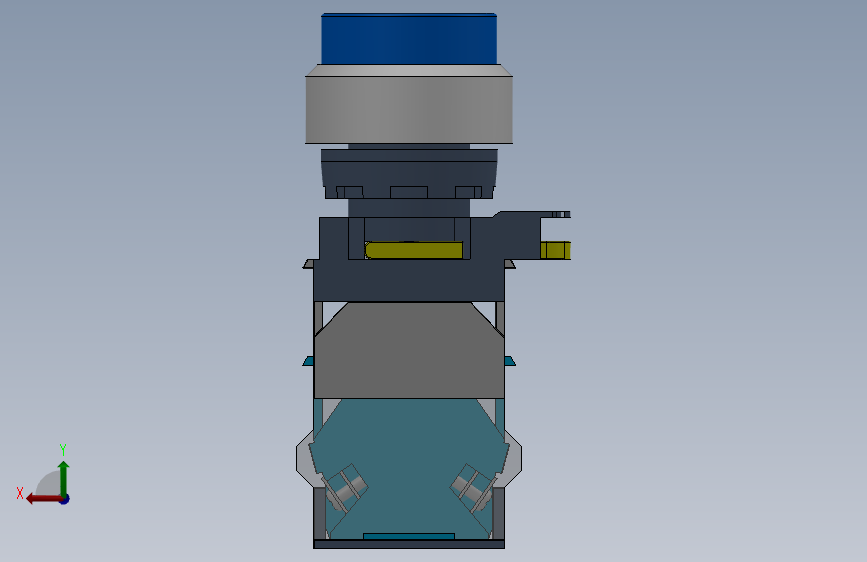This screenshot has width=867, height=562.
Task: Click the green Y axis arrow
Action: point(64,477)
